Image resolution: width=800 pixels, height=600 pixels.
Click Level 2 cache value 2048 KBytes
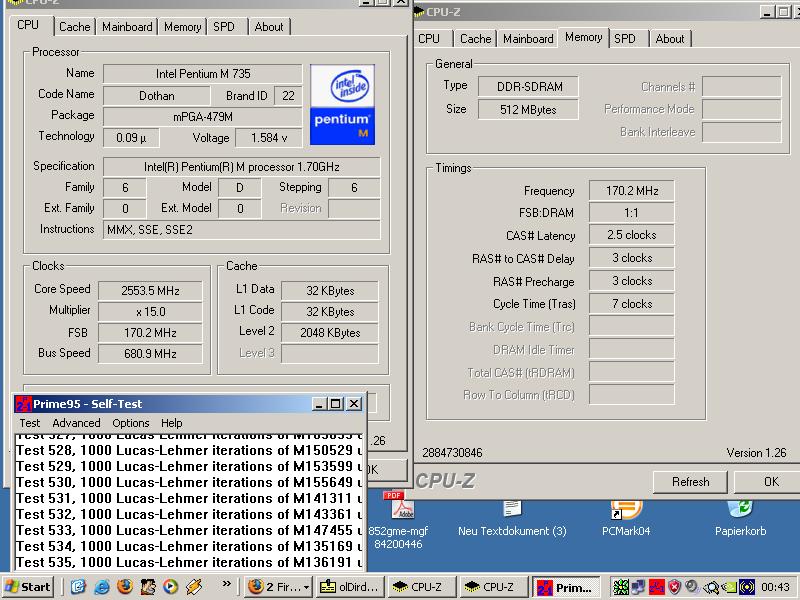pos(330,333)
